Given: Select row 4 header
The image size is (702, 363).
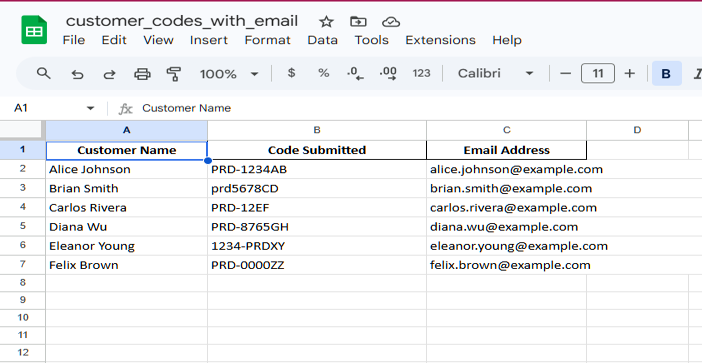Looking at the screenshot, I should [x=22, y=207].
